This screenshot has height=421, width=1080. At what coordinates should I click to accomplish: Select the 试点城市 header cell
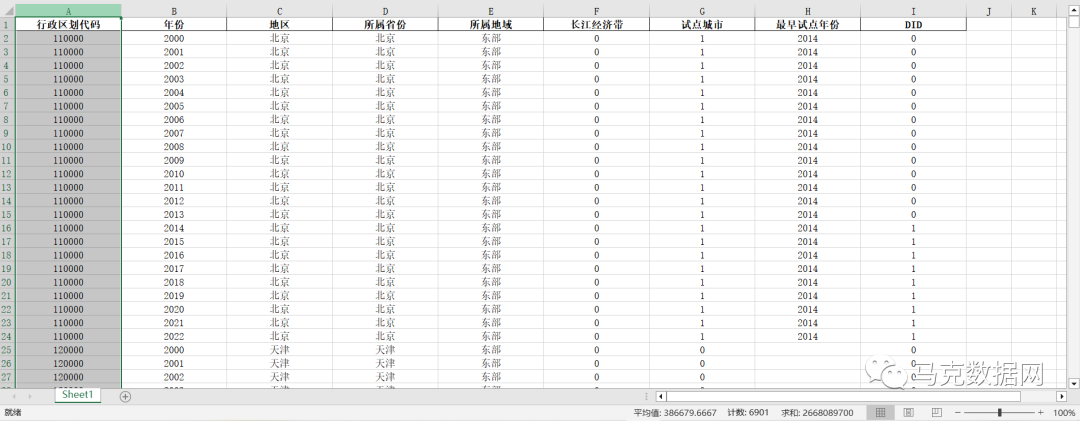tap(702, 24)
